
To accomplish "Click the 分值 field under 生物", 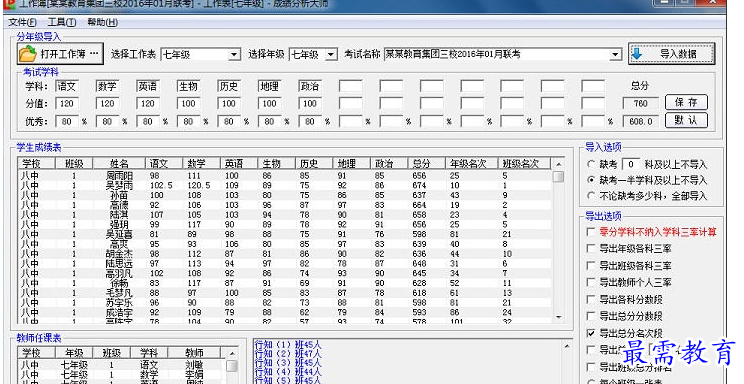I will tap(188, 103).
